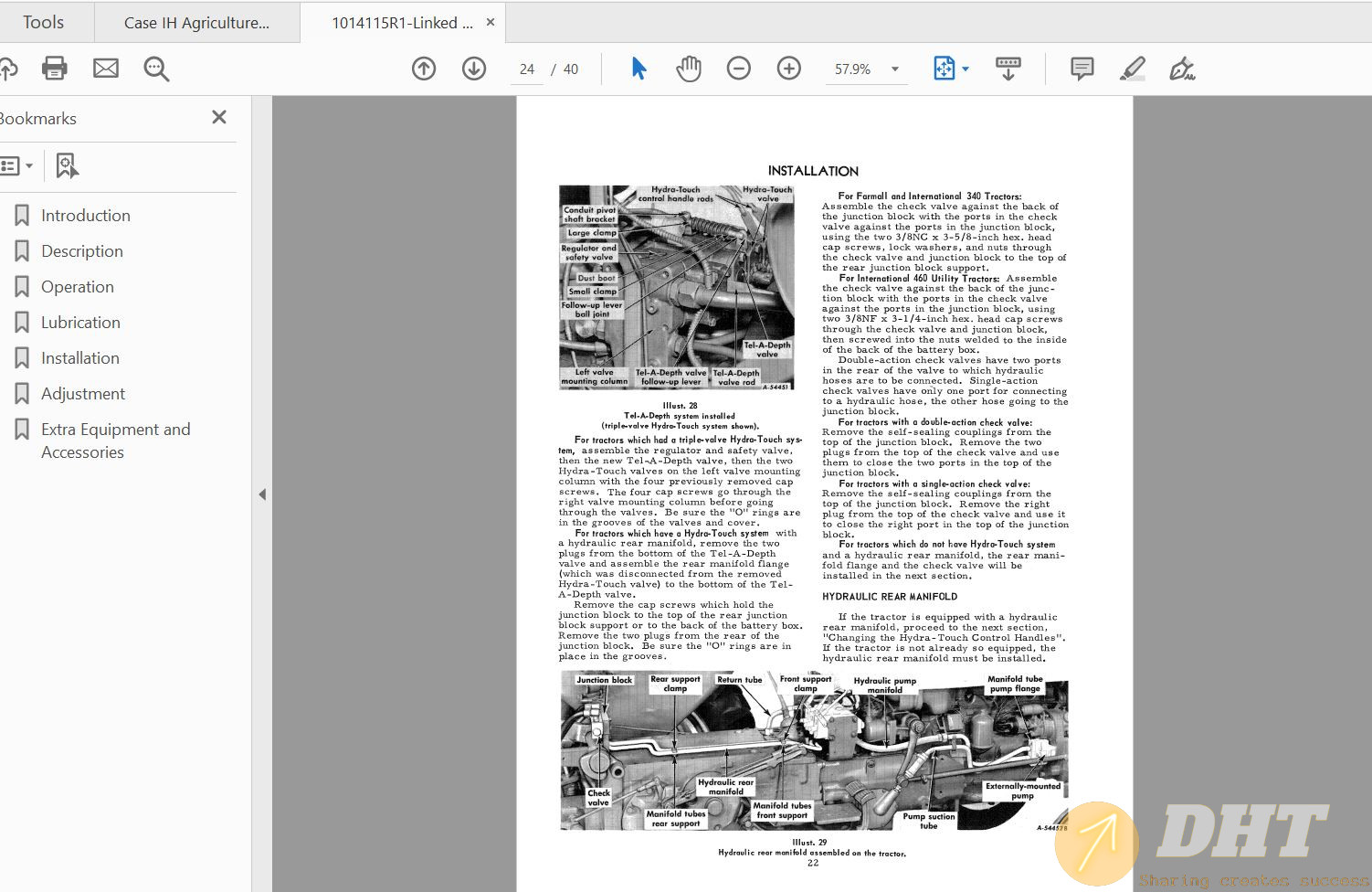Open the zoom percentage dropdown arrow

click(895, 69)
